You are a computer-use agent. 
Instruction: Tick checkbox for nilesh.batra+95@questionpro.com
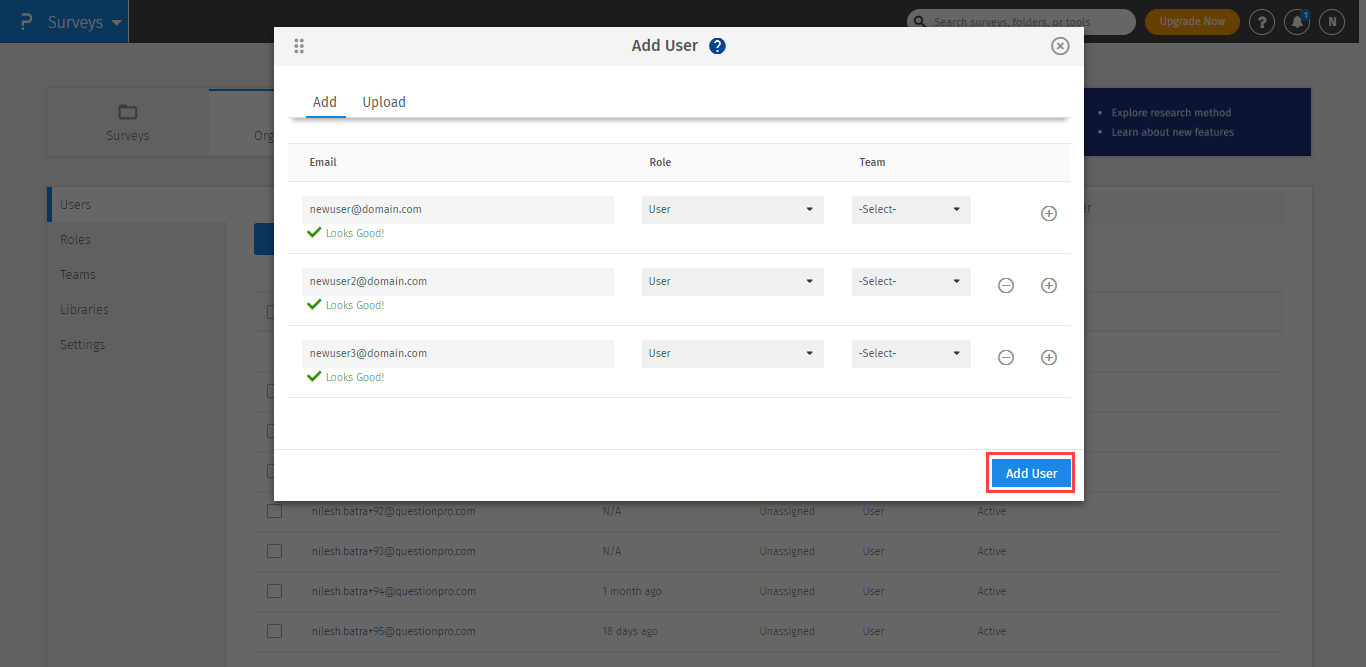pos(274,631)
